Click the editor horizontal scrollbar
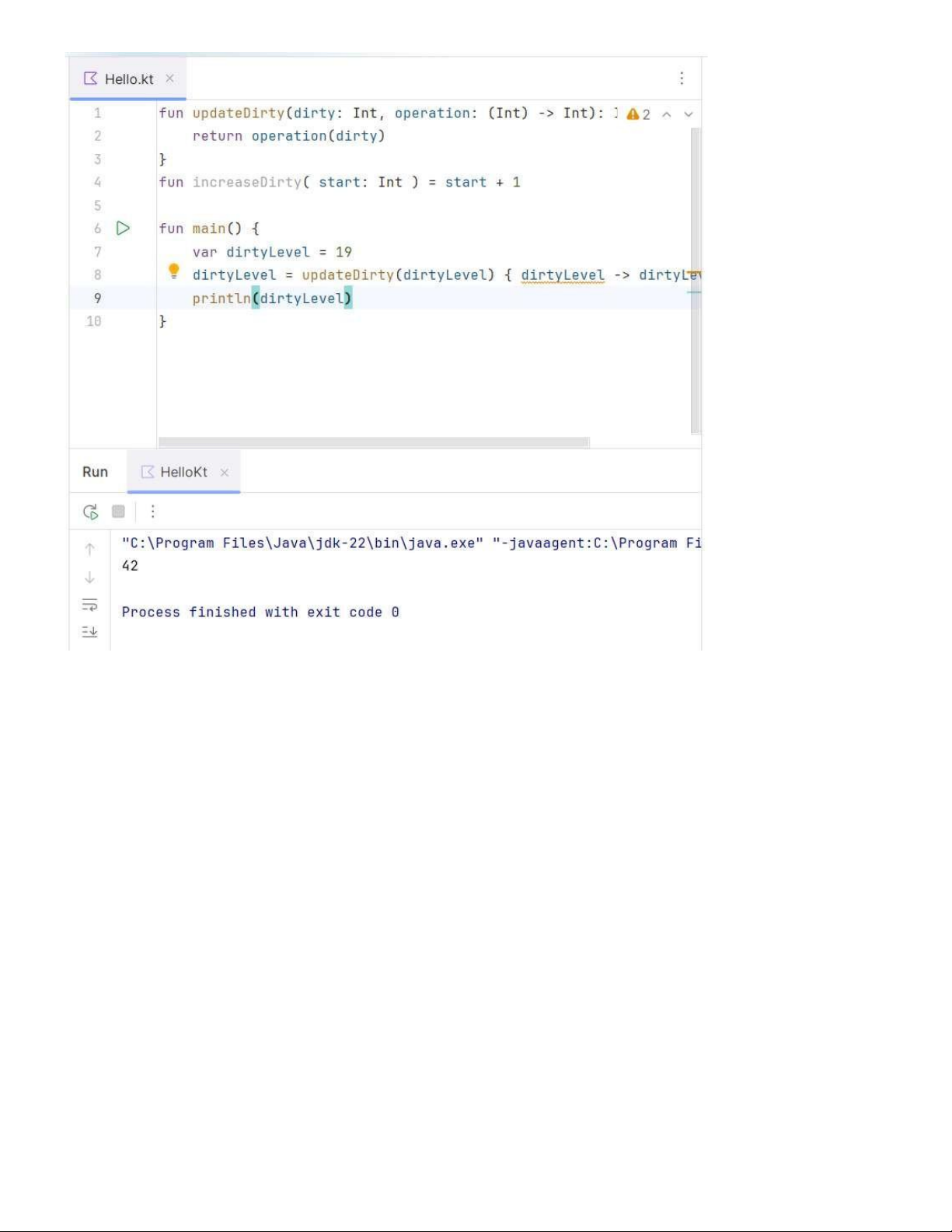The image size is (952, 1232). (373, 442)
